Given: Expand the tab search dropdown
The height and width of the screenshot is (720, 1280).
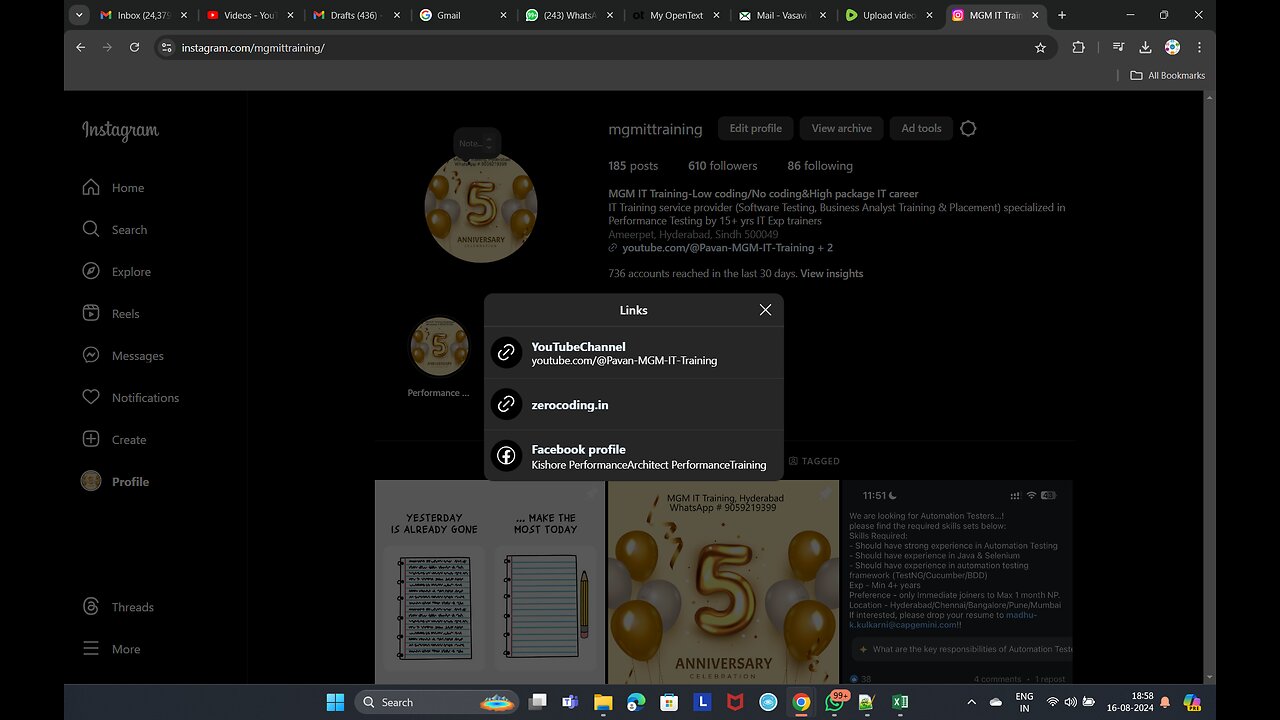Looking at the screenshot, I should point(79,15).
